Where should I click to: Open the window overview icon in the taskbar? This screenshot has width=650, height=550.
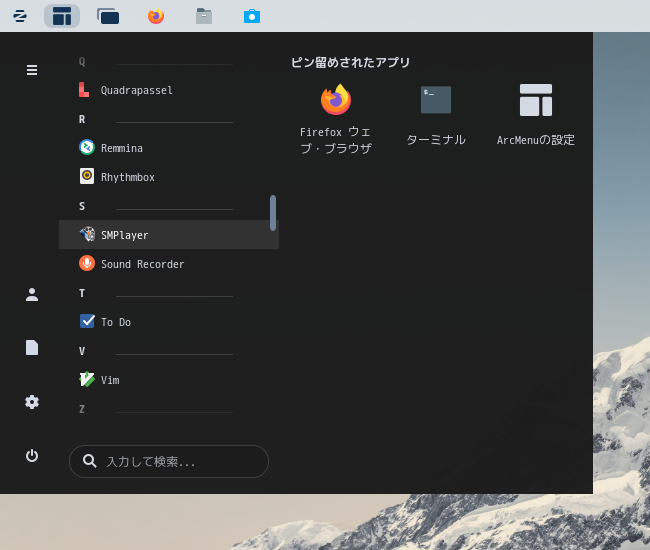(108, 16)
